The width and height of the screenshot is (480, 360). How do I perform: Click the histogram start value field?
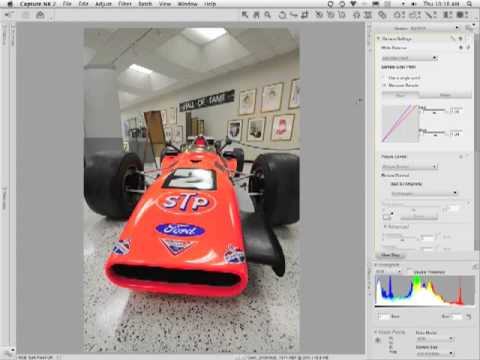(384, 316)
